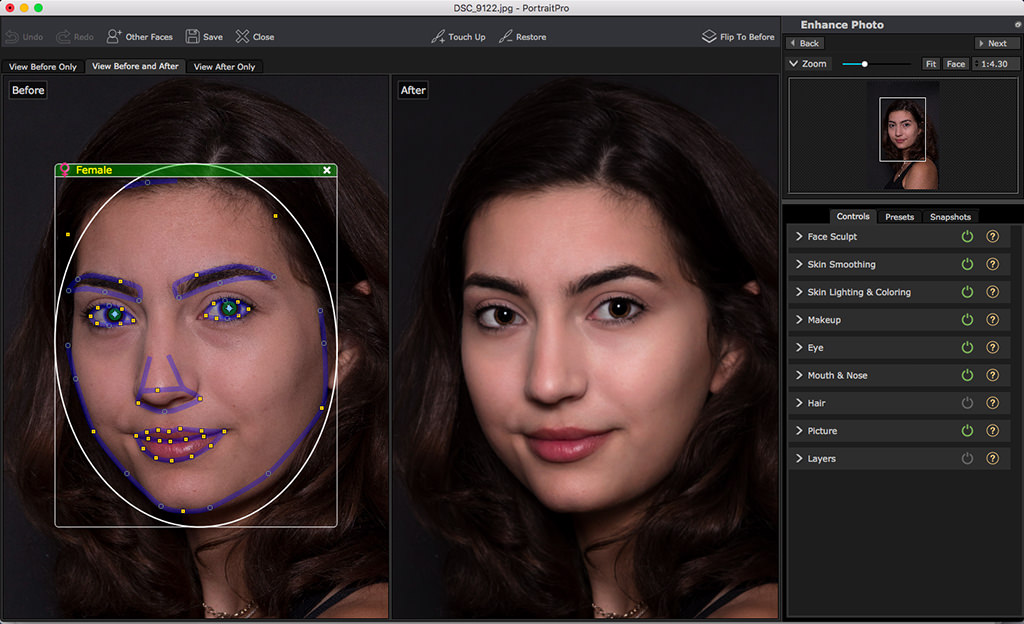Click the Female label bar
The height and width of the screenshot is (624, 1024).
point(196,170)
